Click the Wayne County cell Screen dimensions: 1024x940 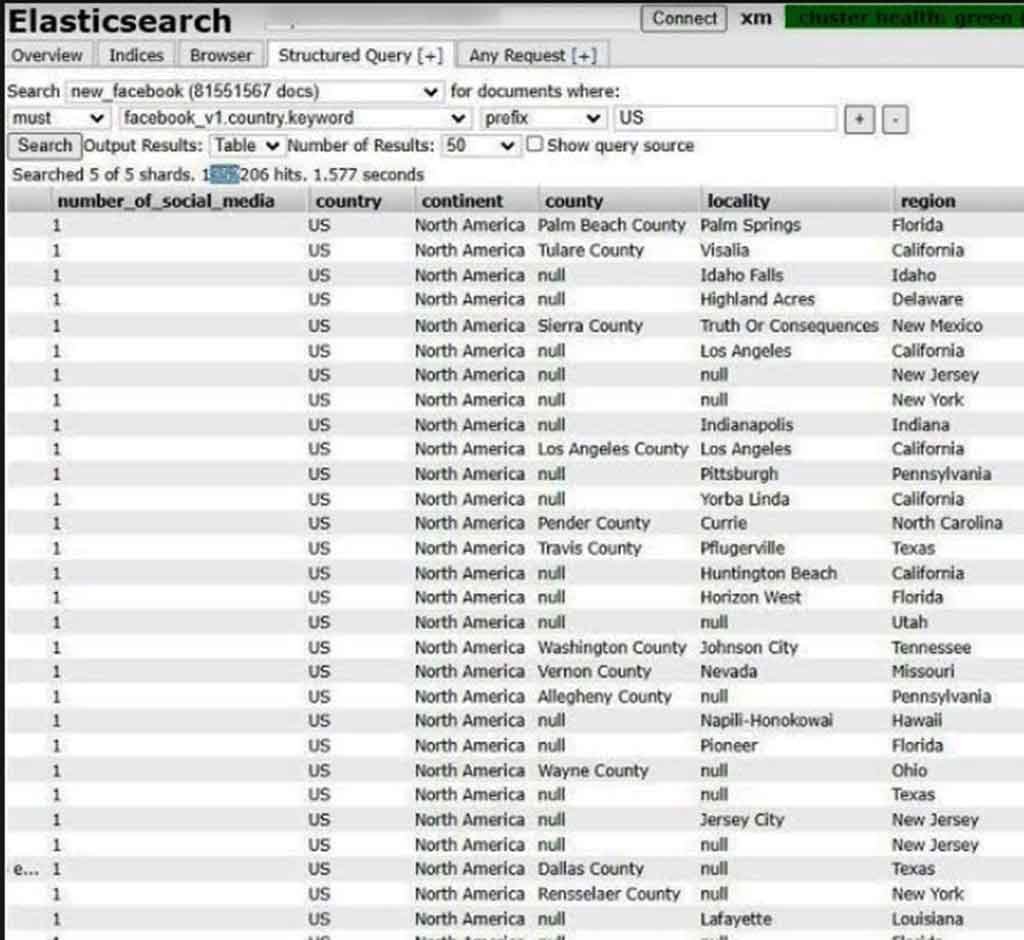click(592, 771)
